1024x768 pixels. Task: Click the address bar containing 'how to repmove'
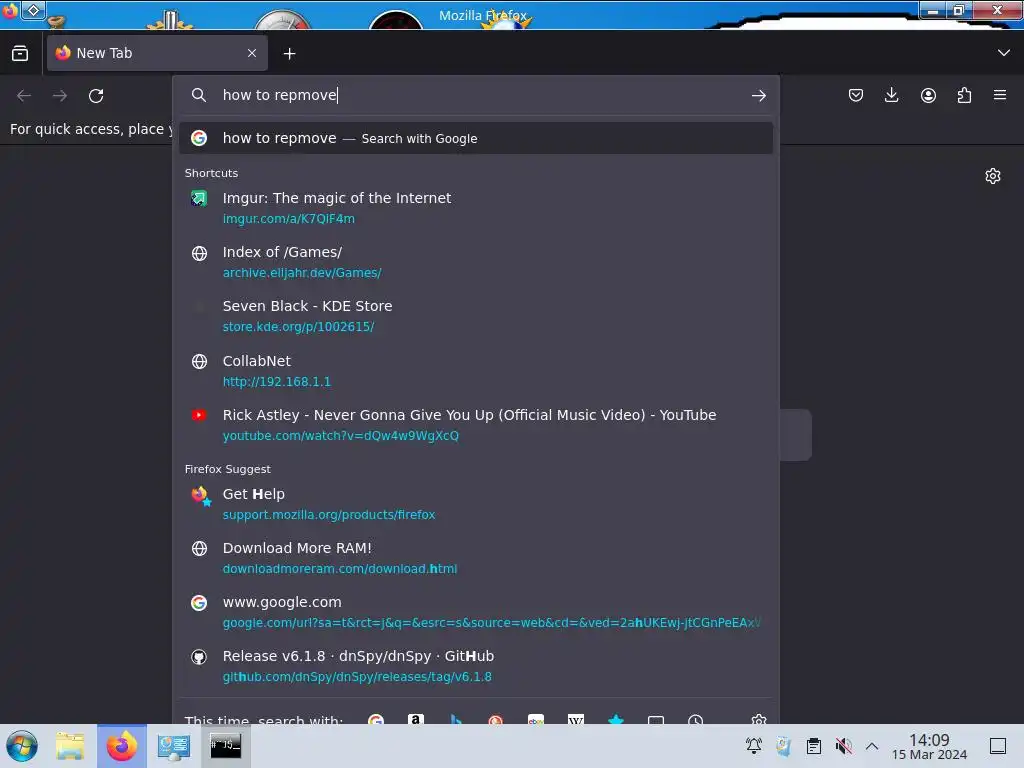click(x=477, y=95)
